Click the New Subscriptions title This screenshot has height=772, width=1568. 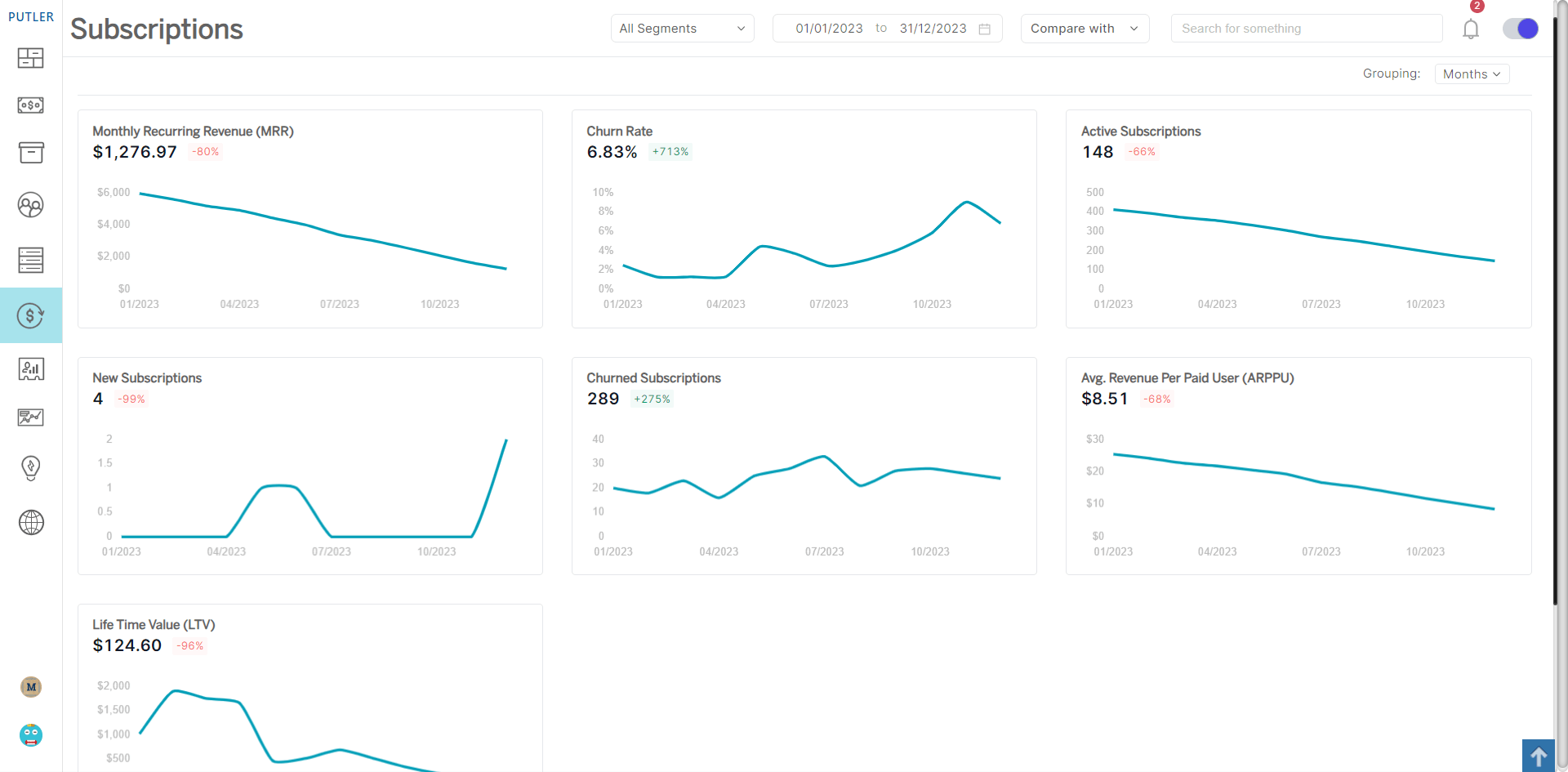pos(147,378)
